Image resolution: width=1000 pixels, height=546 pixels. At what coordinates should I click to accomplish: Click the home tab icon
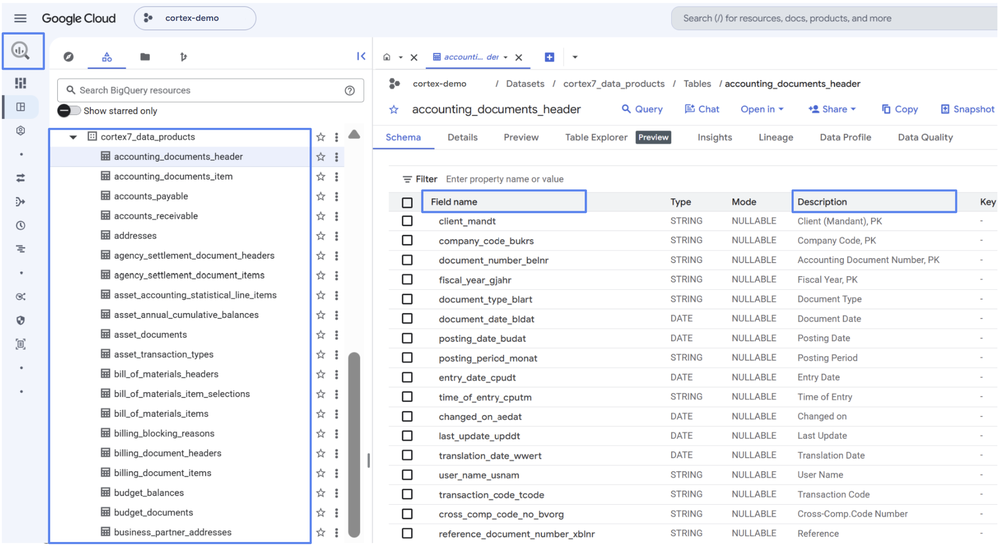(x=386, y=57)
